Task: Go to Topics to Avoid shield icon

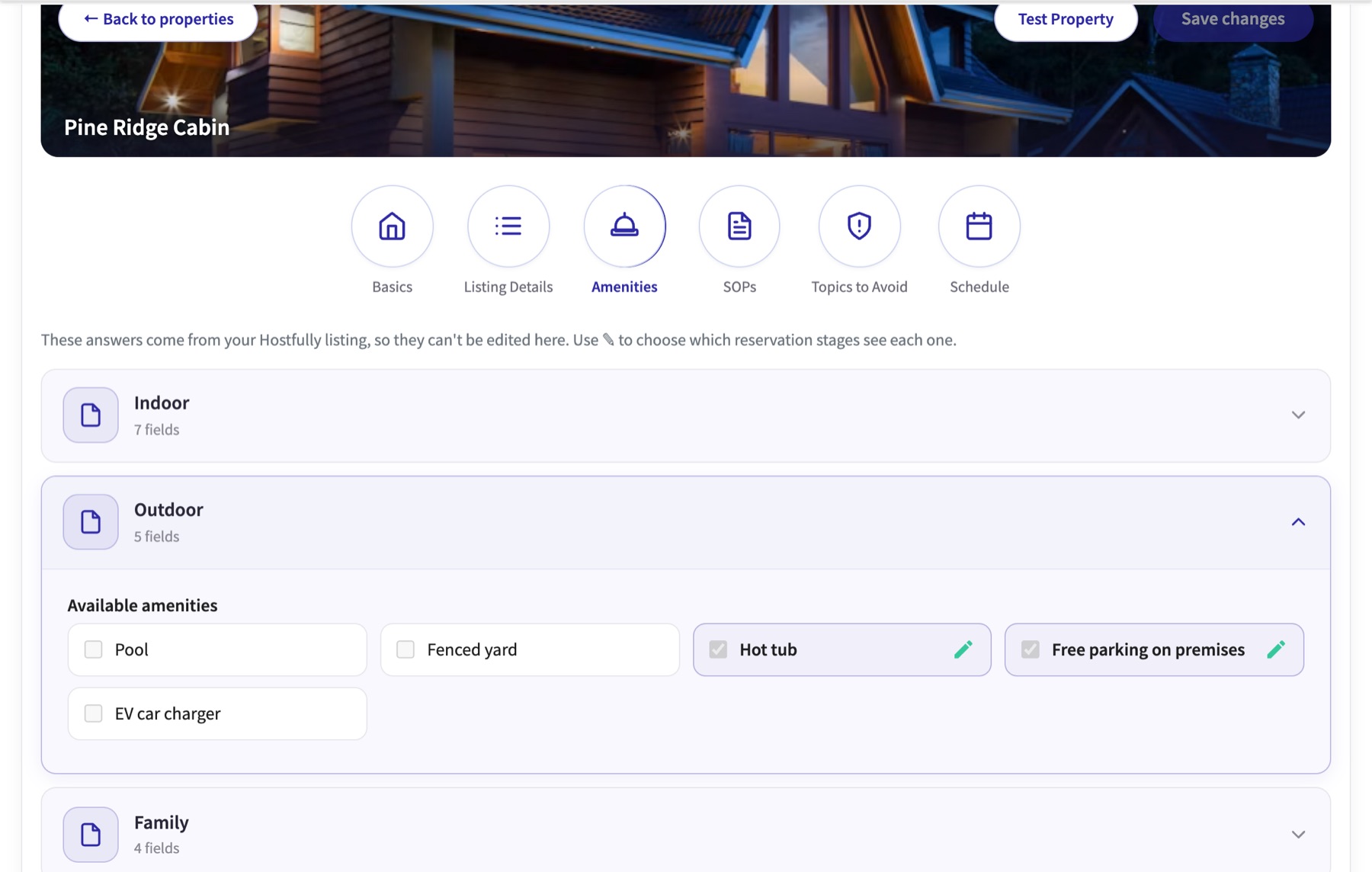Action: click(x=859, y=226)
